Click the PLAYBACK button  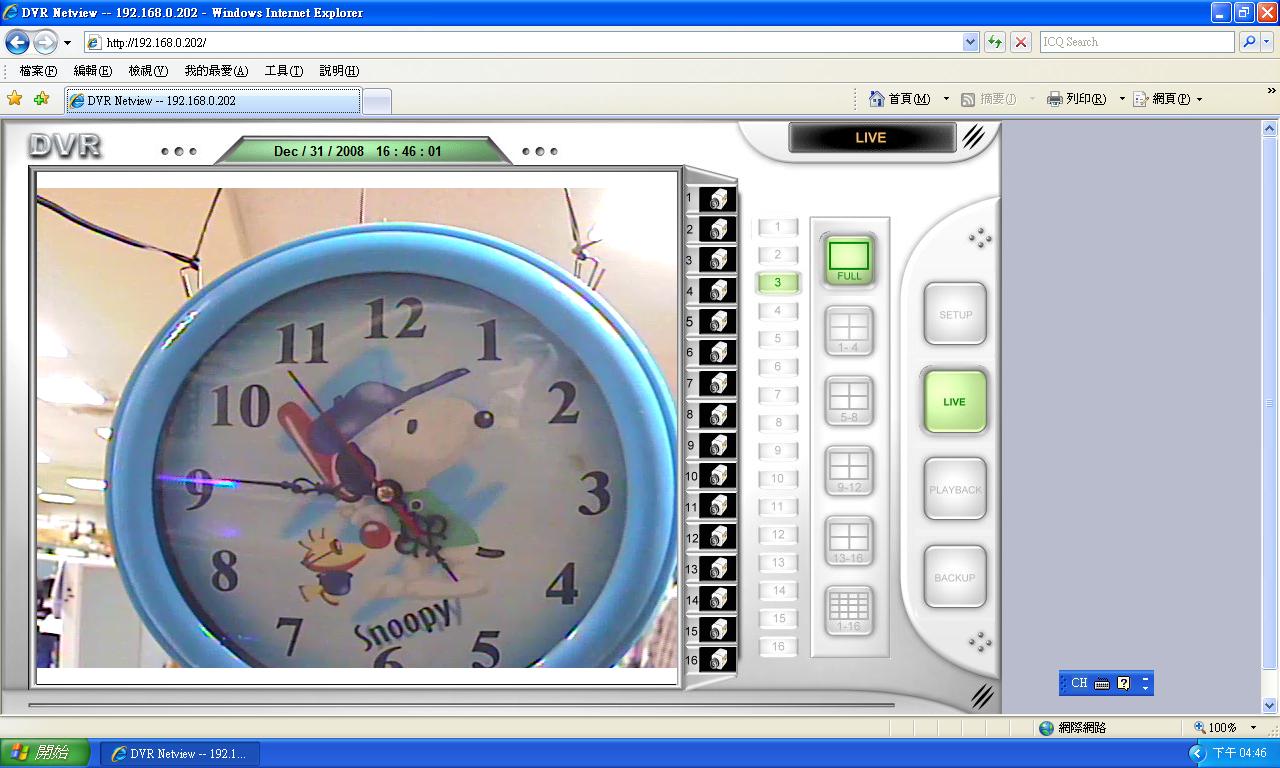(955, 489)
